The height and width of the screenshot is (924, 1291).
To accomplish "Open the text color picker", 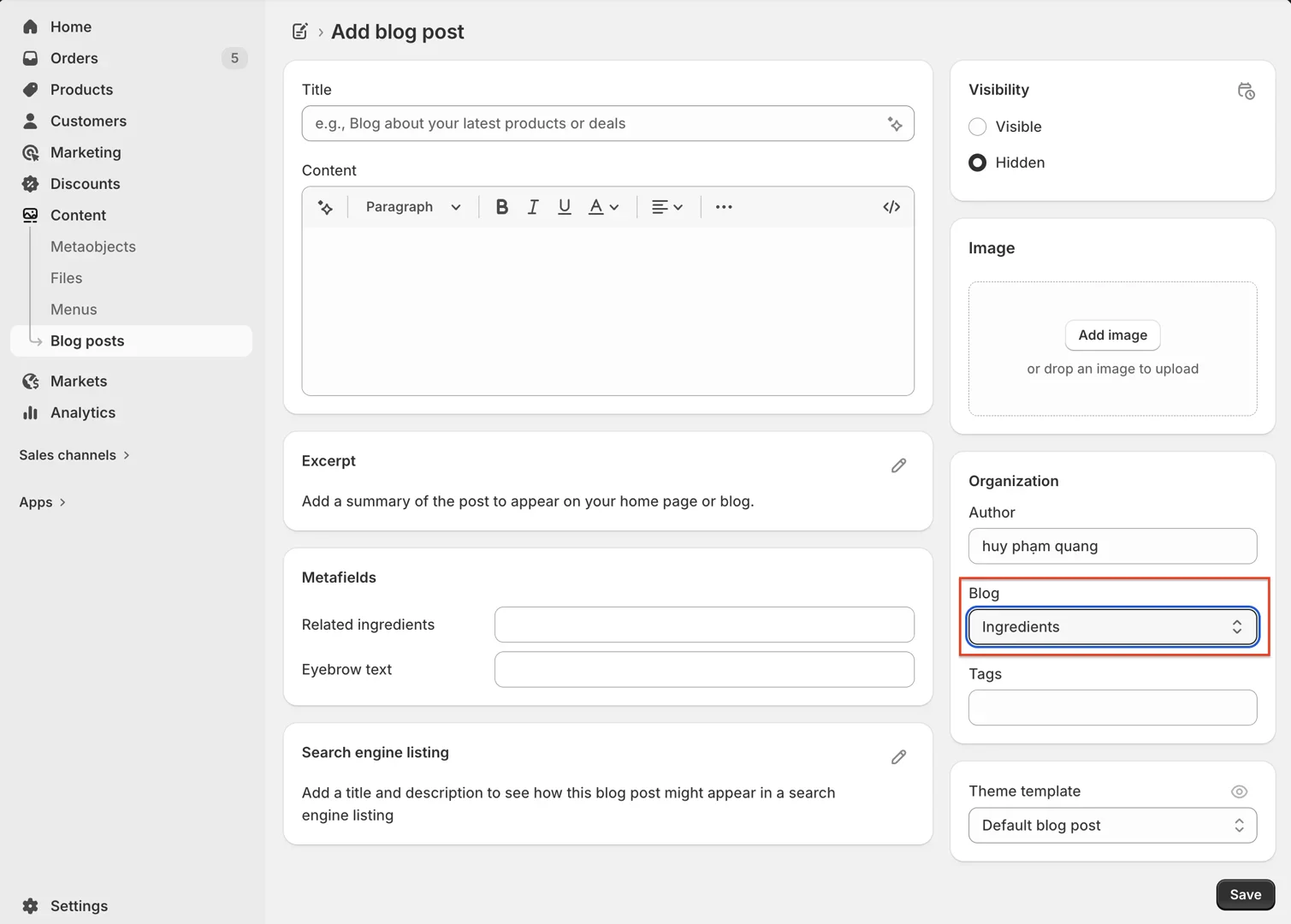I will point(602,207).
